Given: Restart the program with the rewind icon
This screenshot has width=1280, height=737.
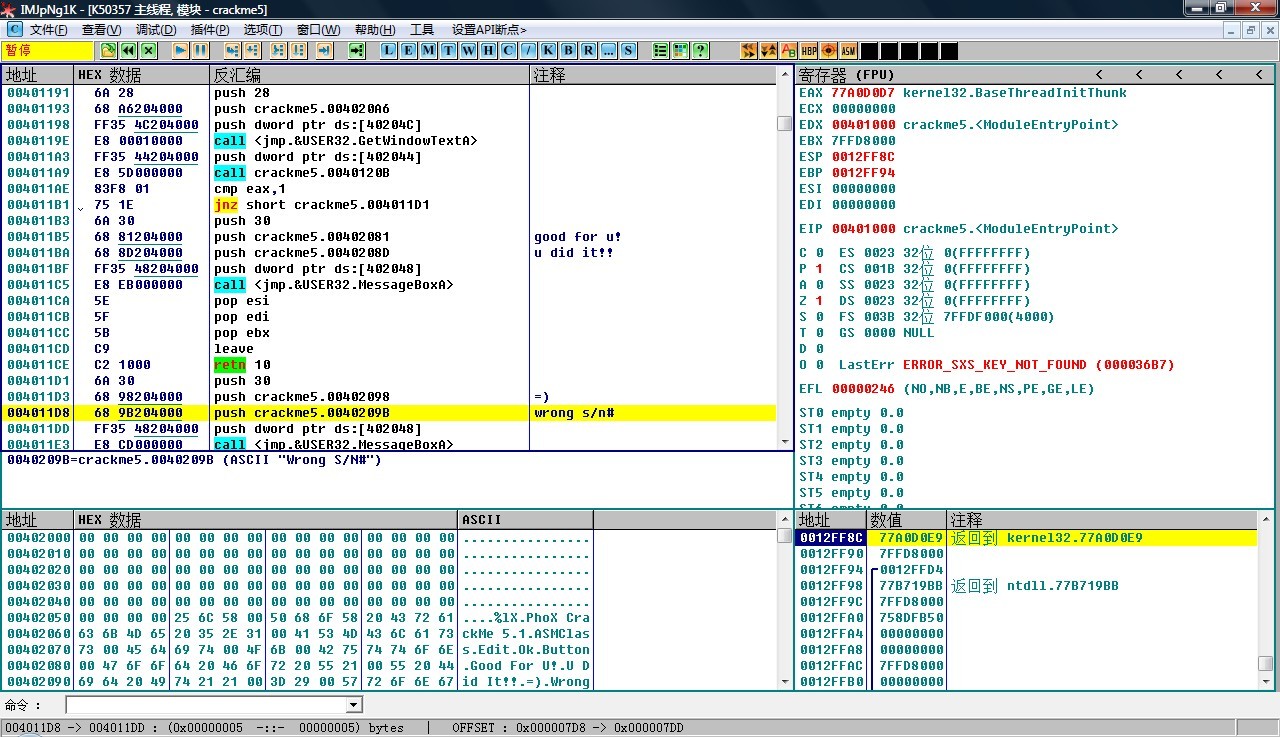Looking at the screenshot, I should click(128, 50).
